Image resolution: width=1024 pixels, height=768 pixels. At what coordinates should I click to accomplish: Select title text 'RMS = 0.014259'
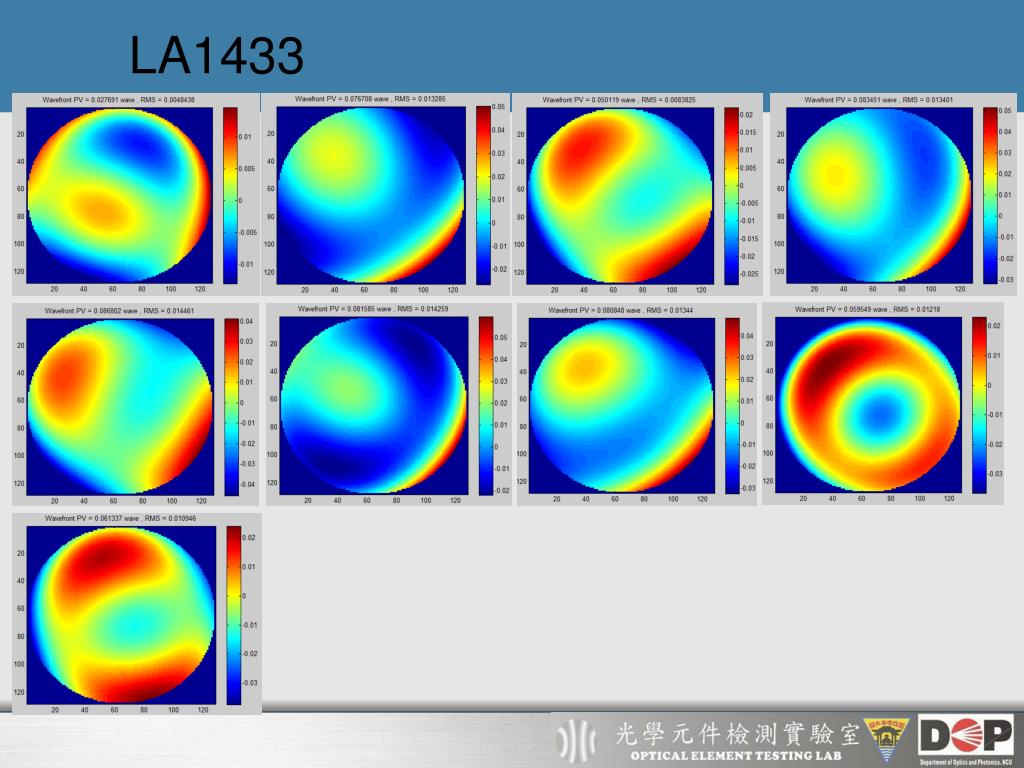(423, 309)
